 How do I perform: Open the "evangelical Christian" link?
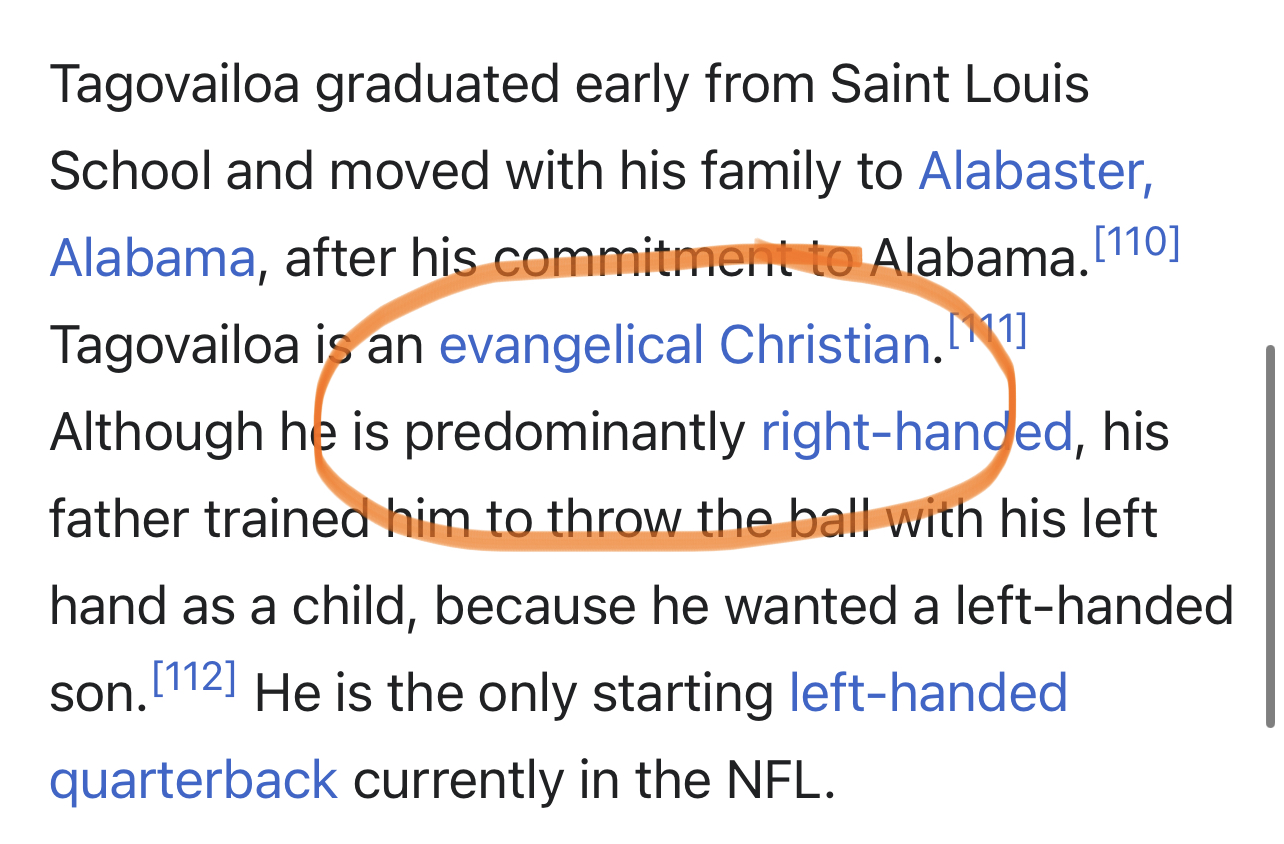click(x=686, y=346)
